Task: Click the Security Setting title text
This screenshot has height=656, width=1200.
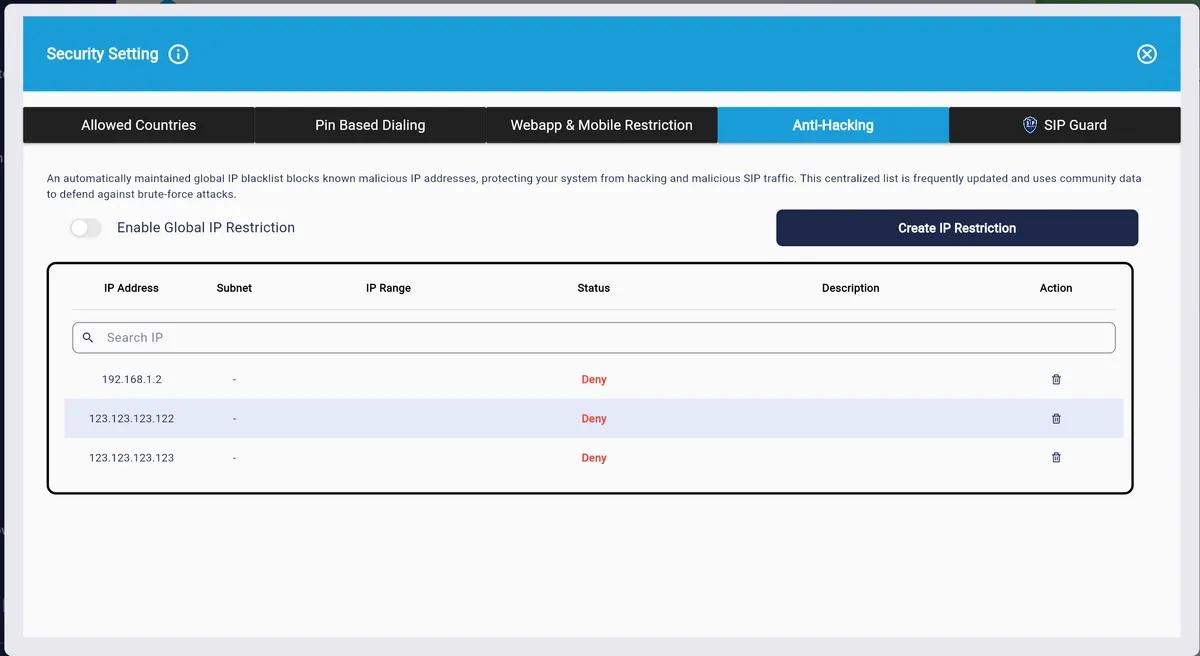Action: click(102, 54)
